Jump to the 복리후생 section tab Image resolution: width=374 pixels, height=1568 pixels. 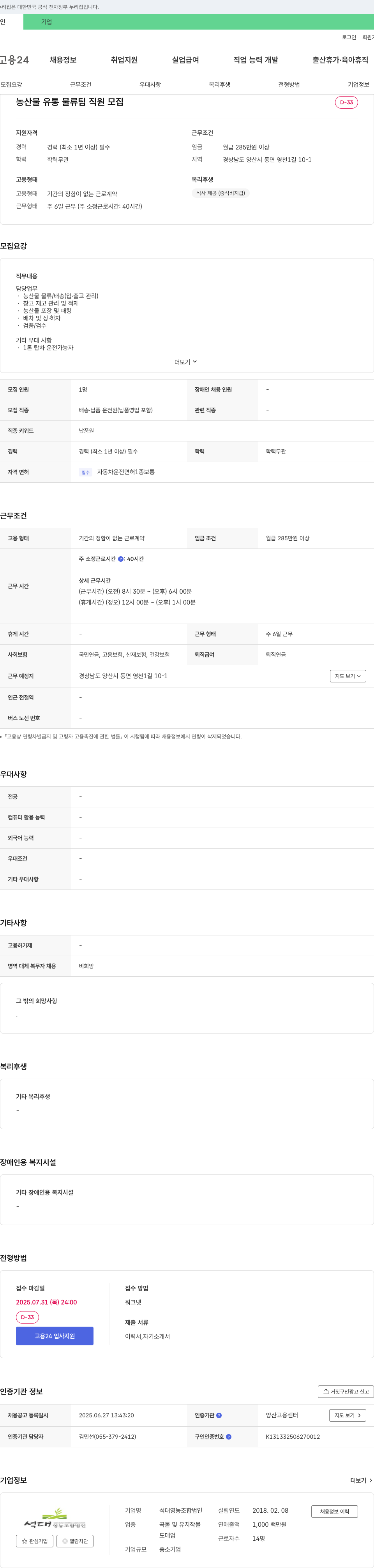(219, 84)
